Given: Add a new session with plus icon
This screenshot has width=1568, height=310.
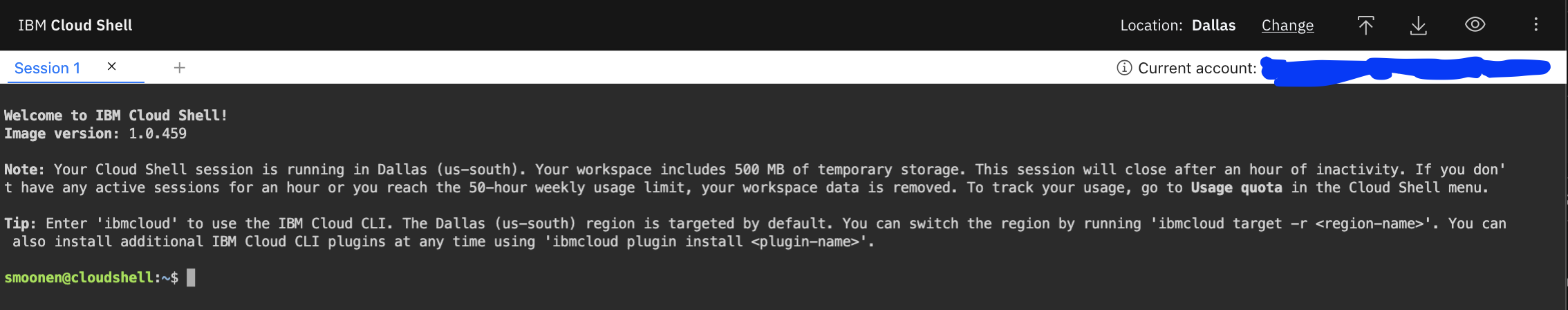Looking at the screenshot, I should [x=179, y=68].
